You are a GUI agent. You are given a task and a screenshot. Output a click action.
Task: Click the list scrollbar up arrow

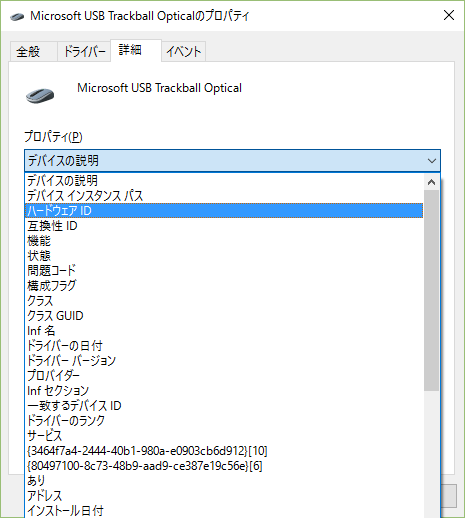click(x=432, y=182)
